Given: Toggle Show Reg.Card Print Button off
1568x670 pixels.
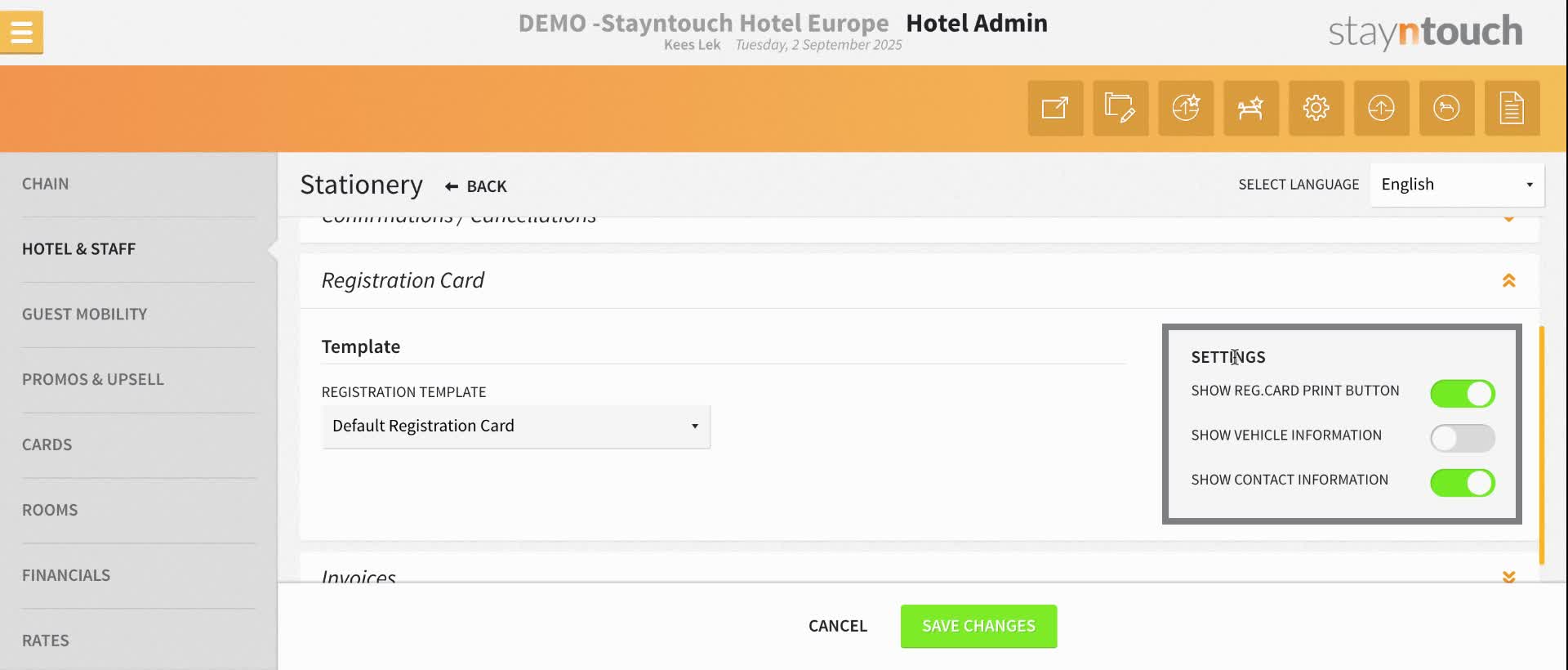Looking at the screenshot, I should coord(1463,394).
